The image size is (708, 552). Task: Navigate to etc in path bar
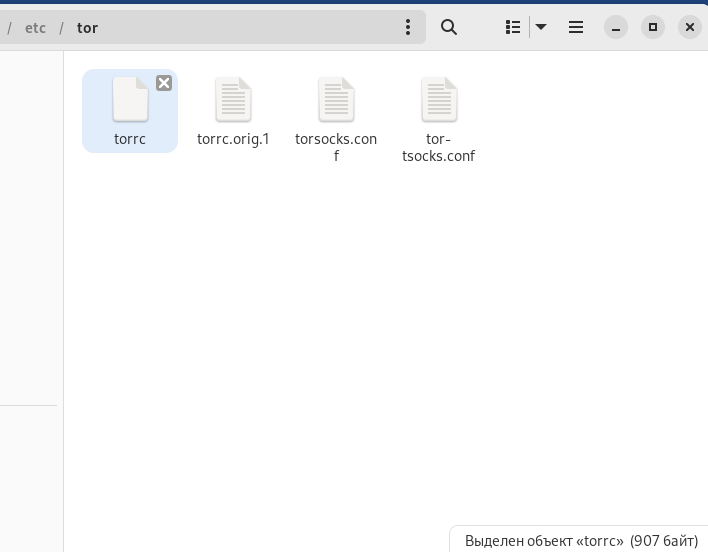36,28
